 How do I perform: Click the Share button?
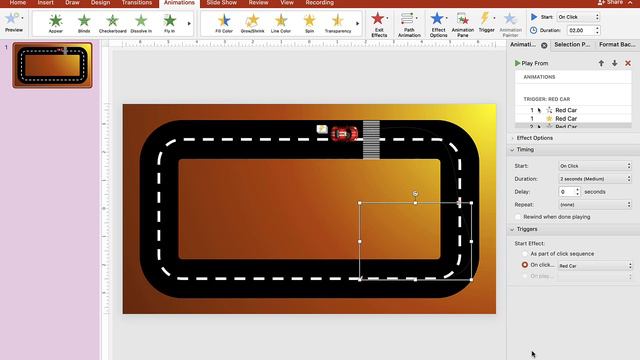(x=610, y=2)
